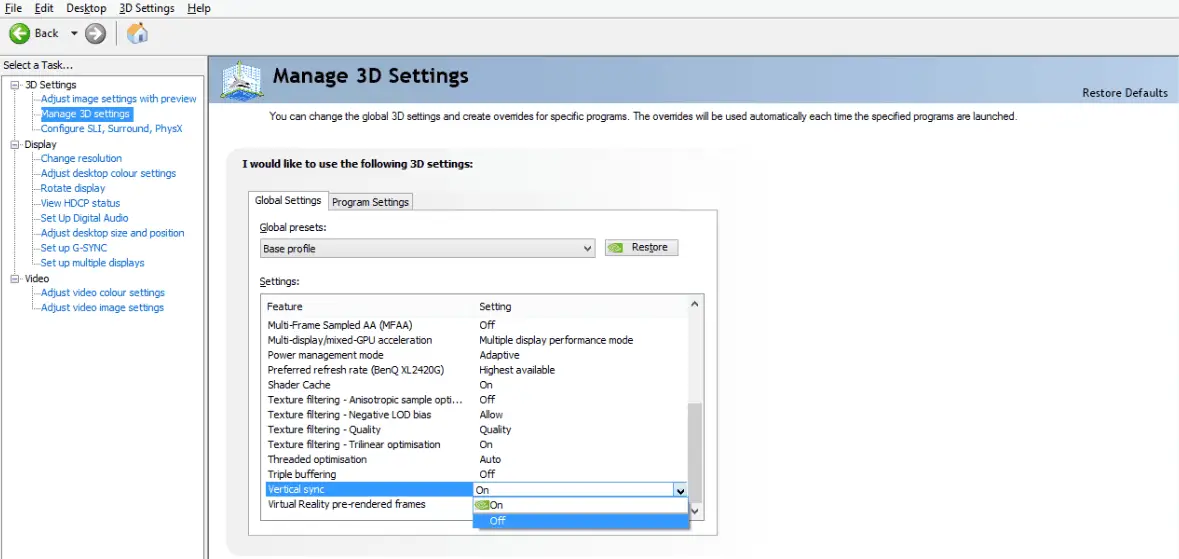Open Configure SLI, Surround, PhysX
1179x559 pixels.
click(x=111, y=129)
